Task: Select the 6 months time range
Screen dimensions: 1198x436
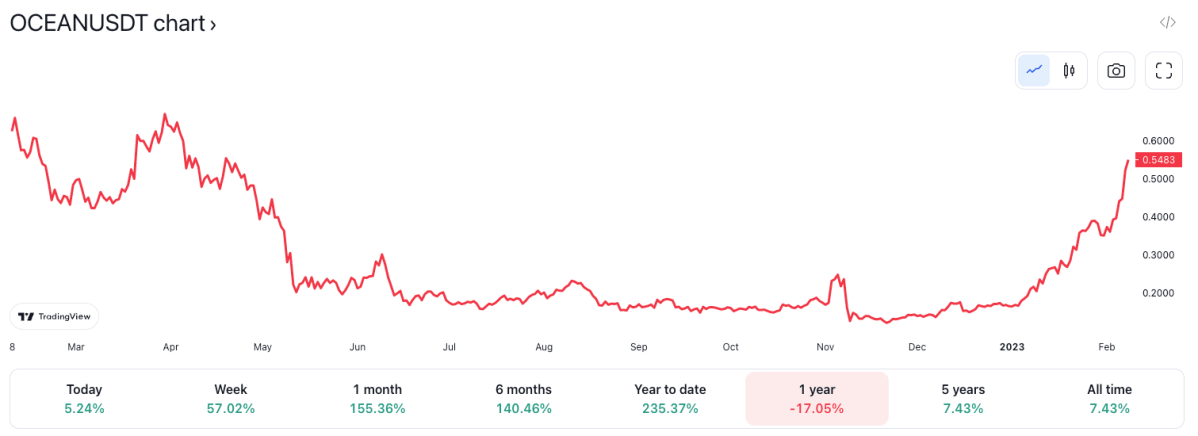Action: pyautogui.click(x=523, y=399)
